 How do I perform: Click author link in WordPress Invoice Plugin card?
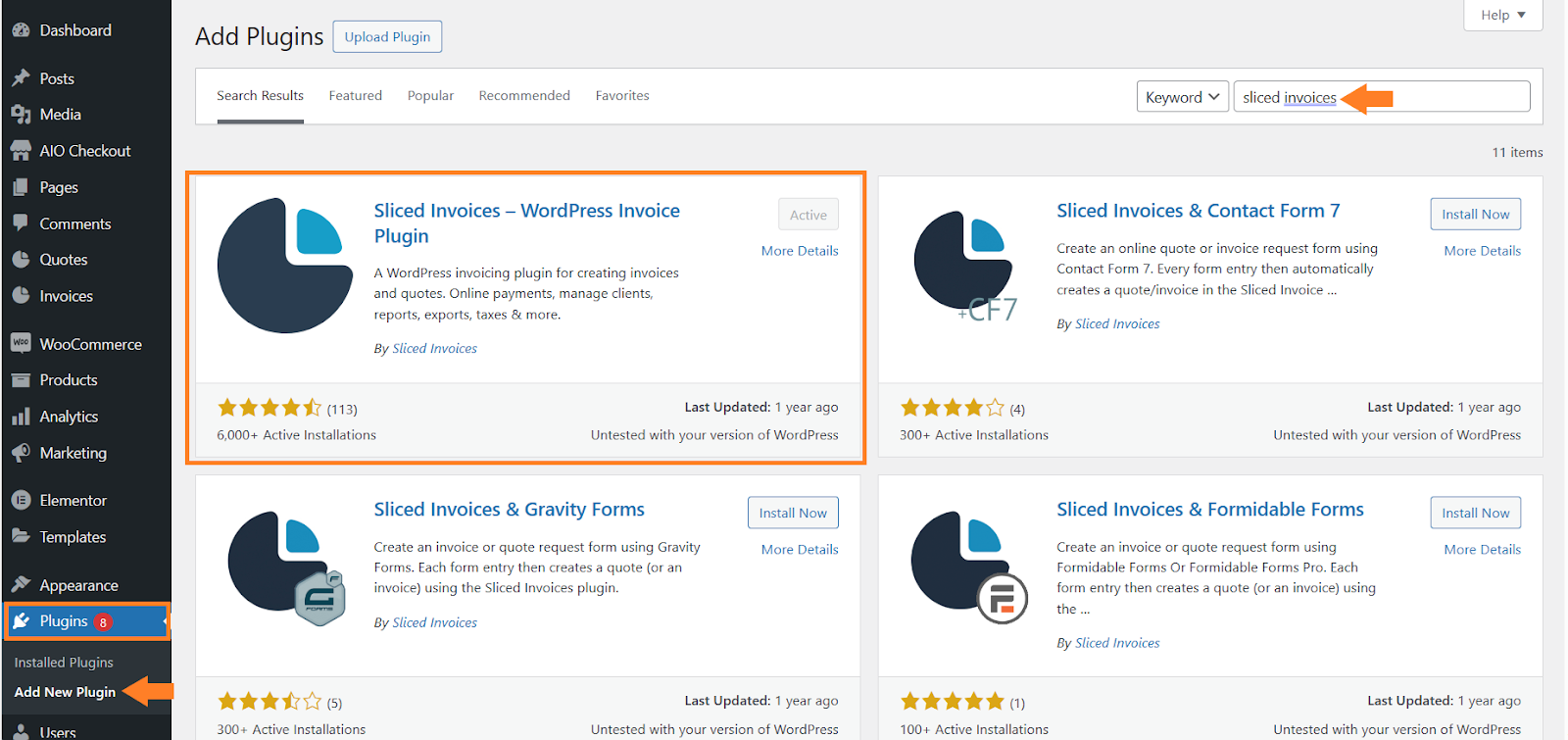point(434,349)
